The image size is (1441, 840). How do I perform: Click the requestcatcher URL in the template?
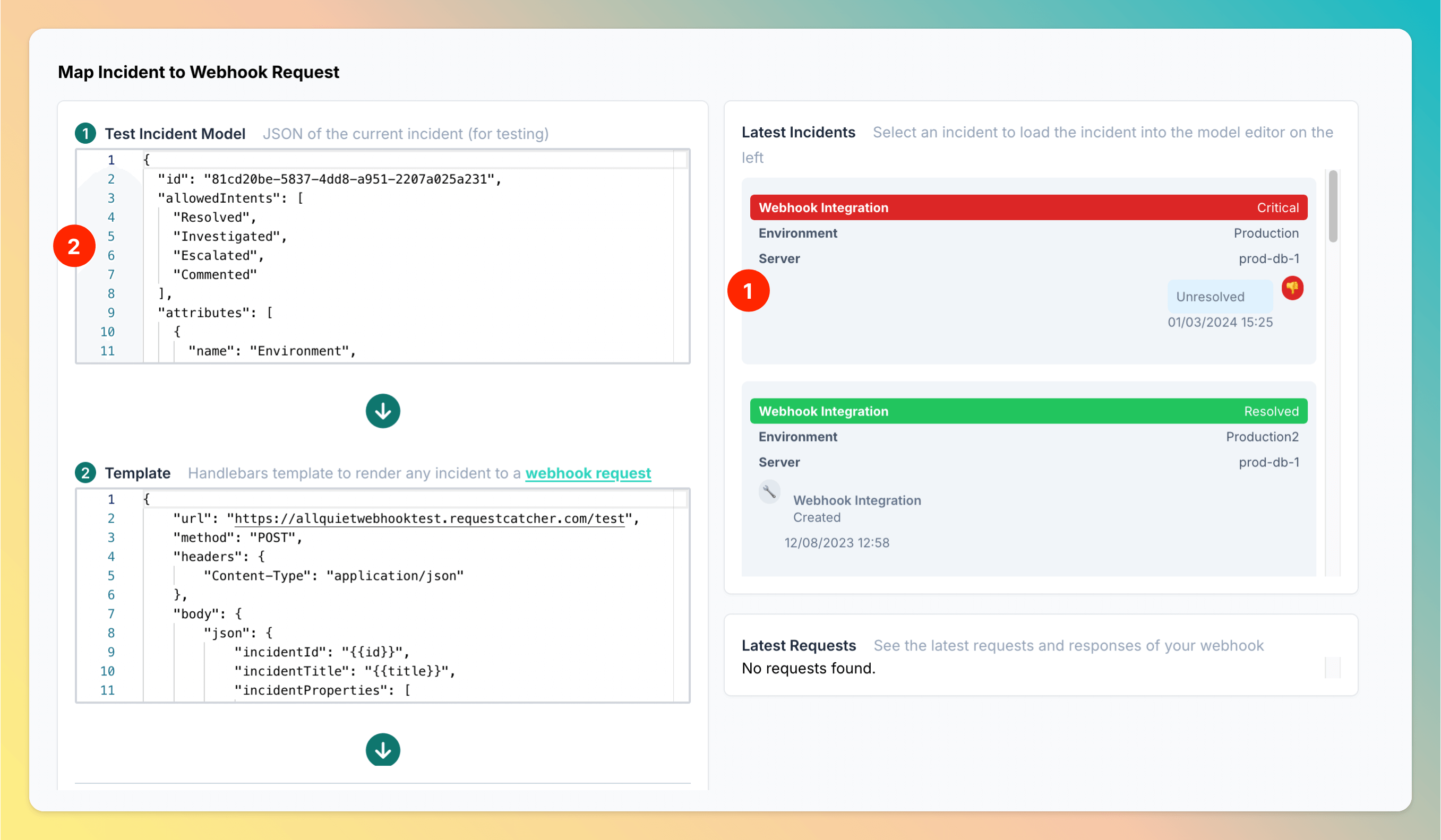pos(429,518)
